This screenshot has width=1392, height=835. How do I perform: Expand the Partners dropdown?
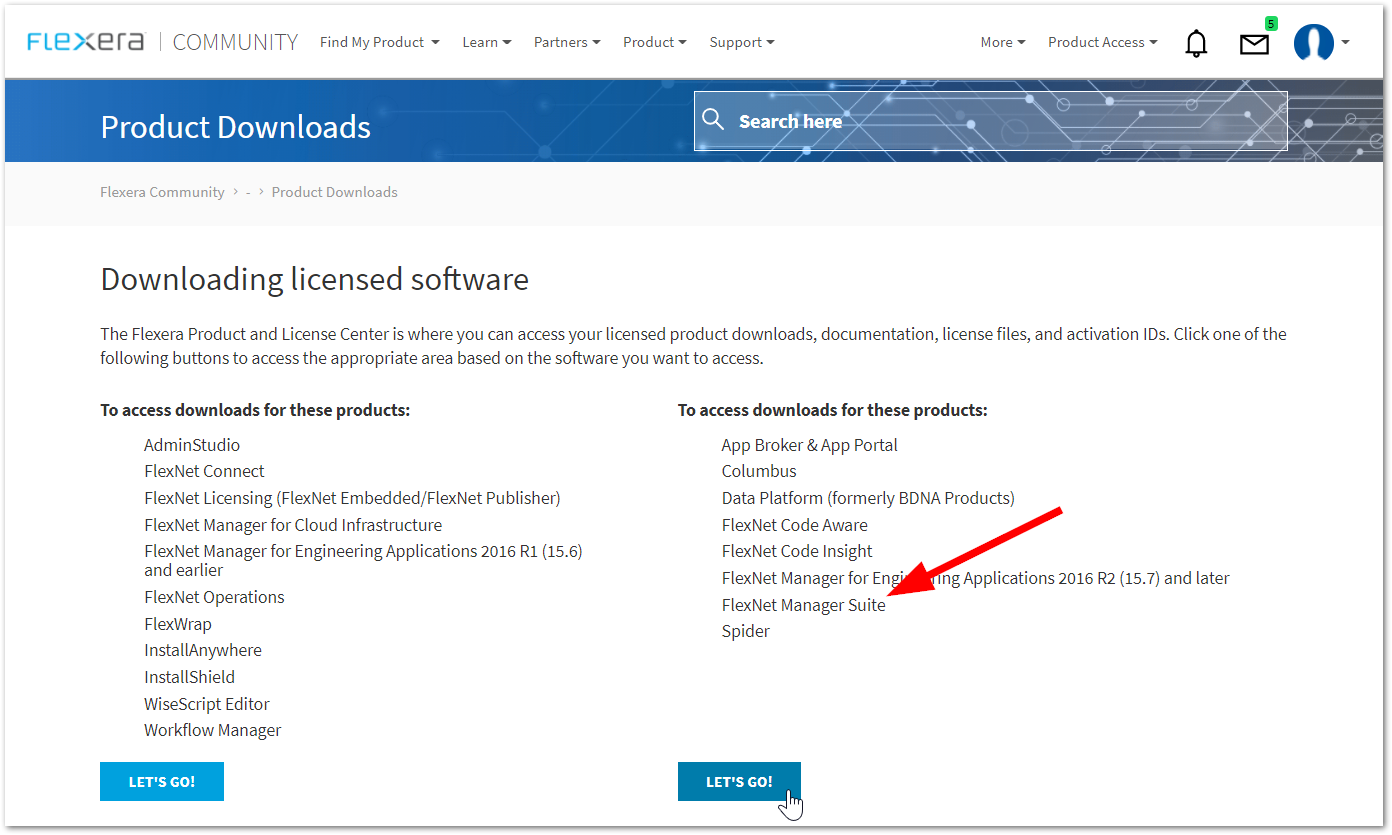567,42
